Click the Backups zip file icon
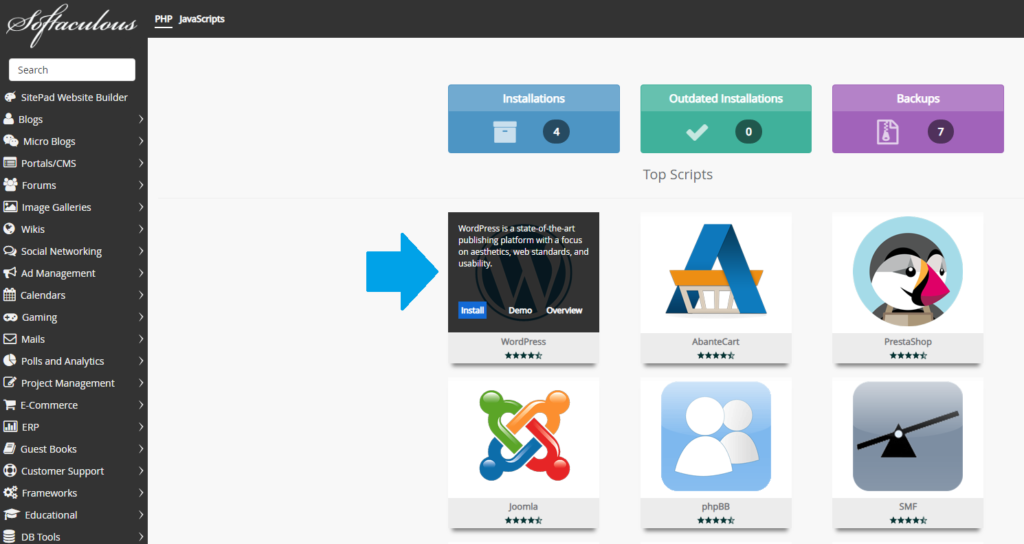The image size is (1024, 544). 888,132
